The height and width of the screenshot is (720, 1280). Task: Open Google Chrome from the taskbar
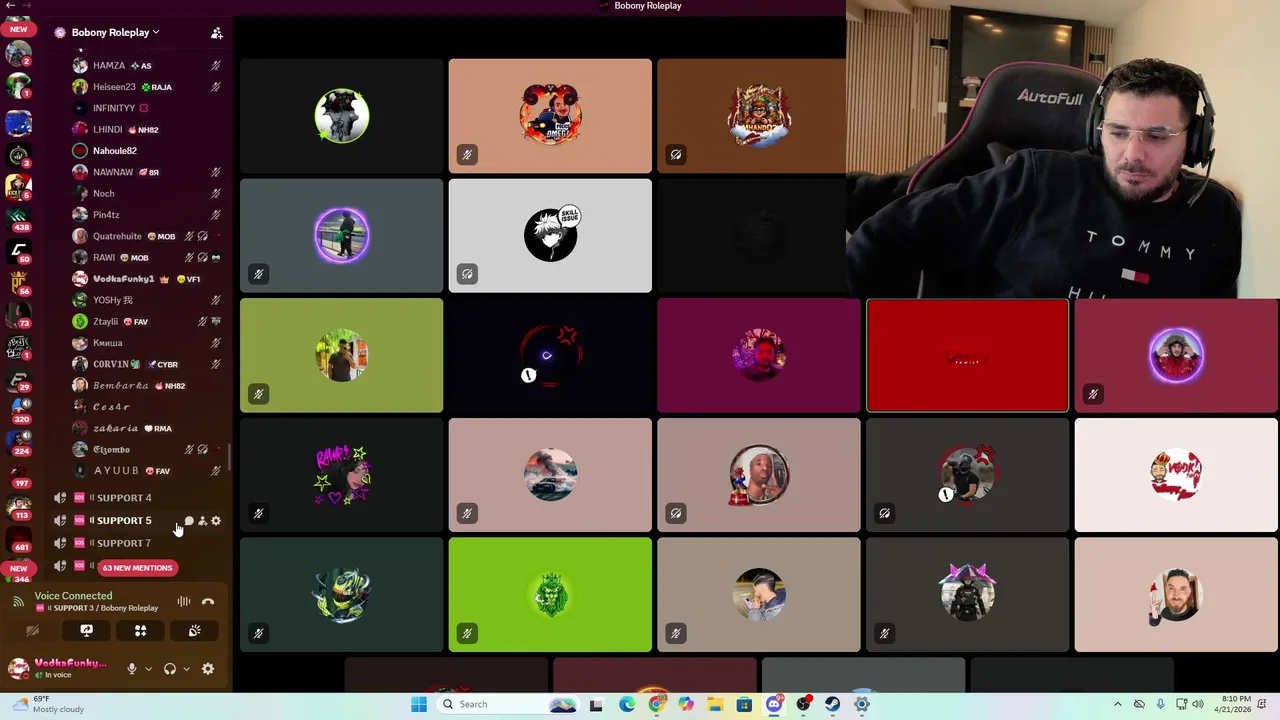656,704
